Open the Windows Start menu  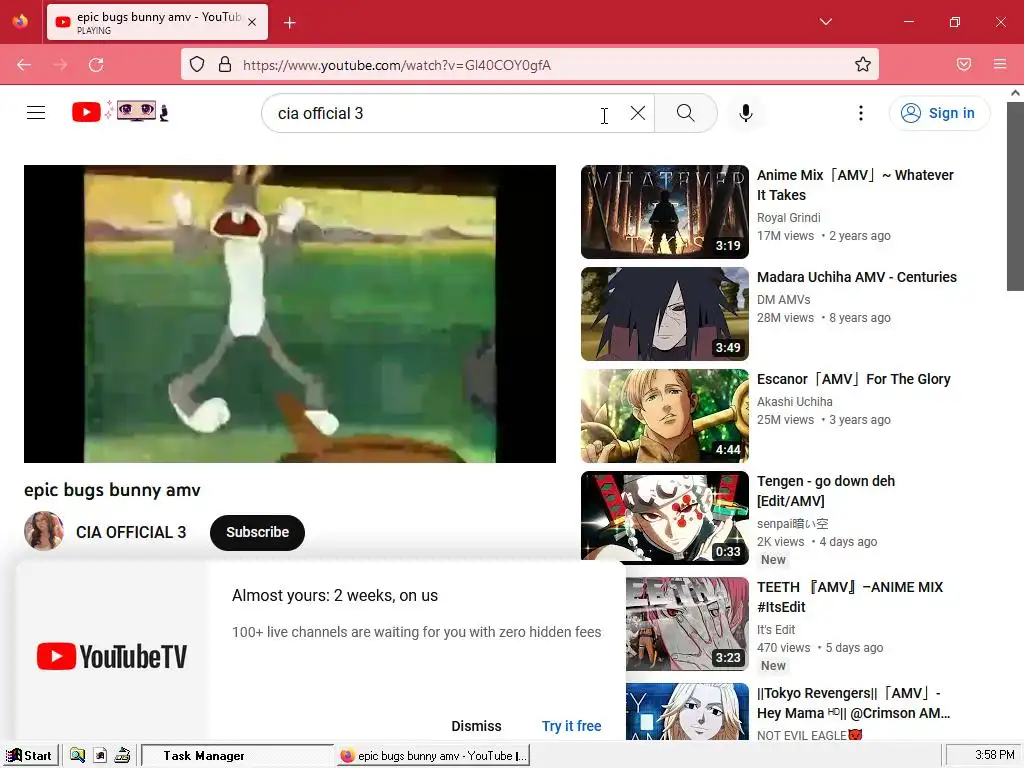[x=29, y=756]
